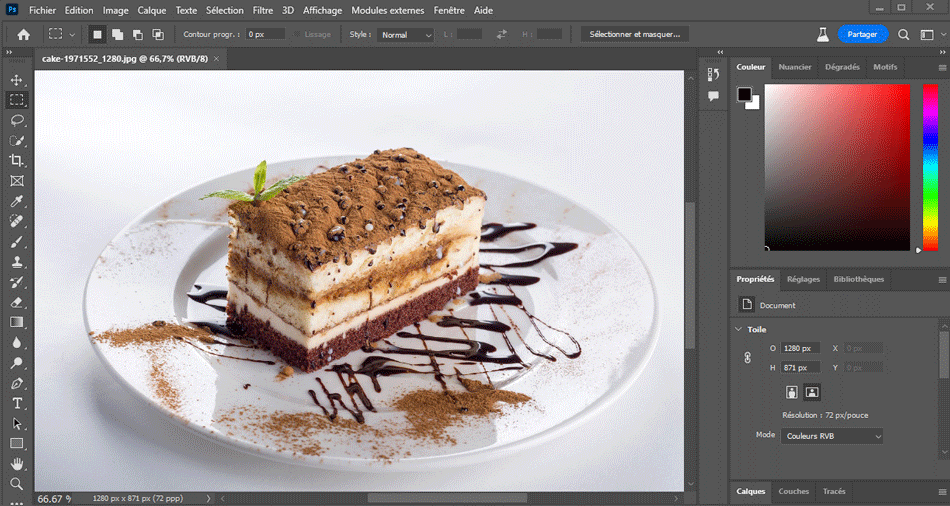Select the Crop tool

[17, 161]
